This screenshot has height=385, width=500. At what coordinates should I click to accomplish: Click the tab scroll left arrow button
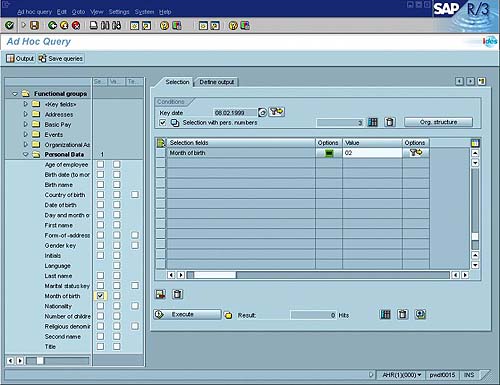coord(460,81)
